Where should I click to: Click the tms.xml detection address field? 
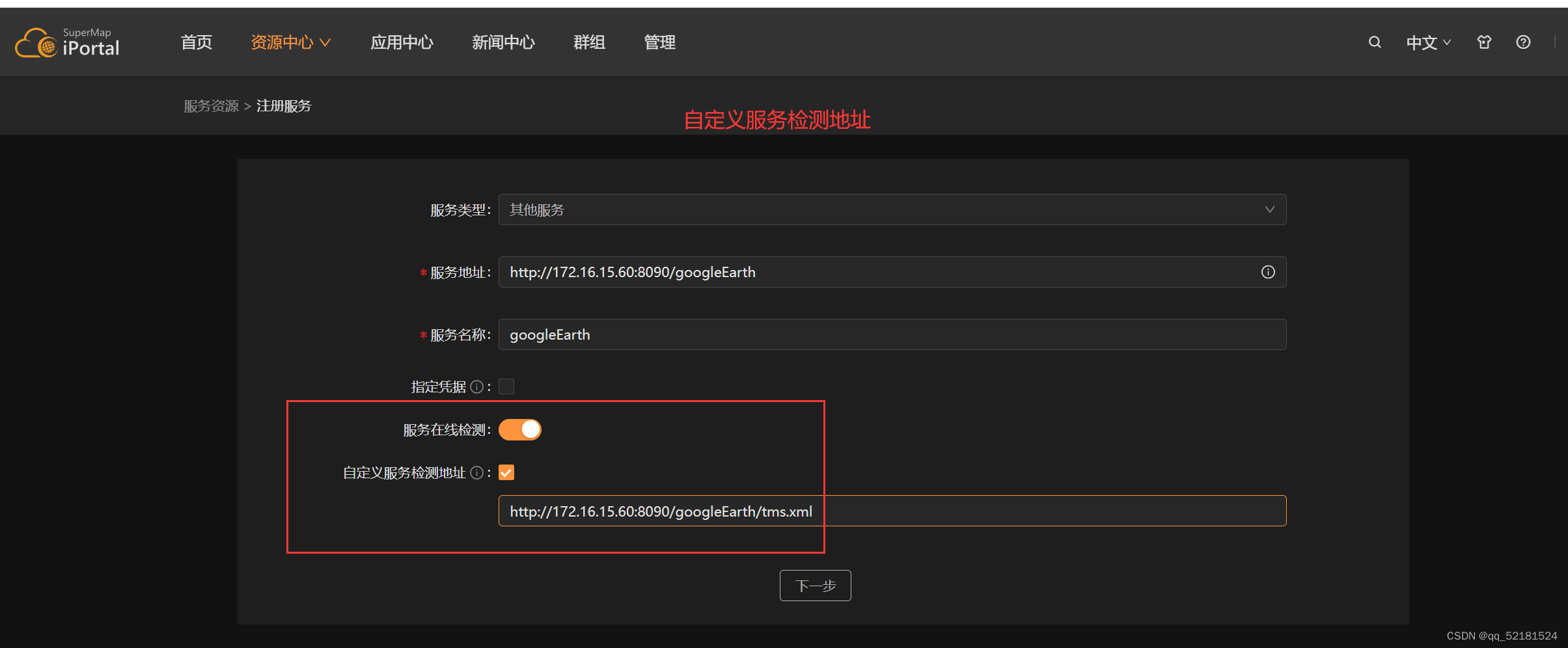(x=892, y=511)
